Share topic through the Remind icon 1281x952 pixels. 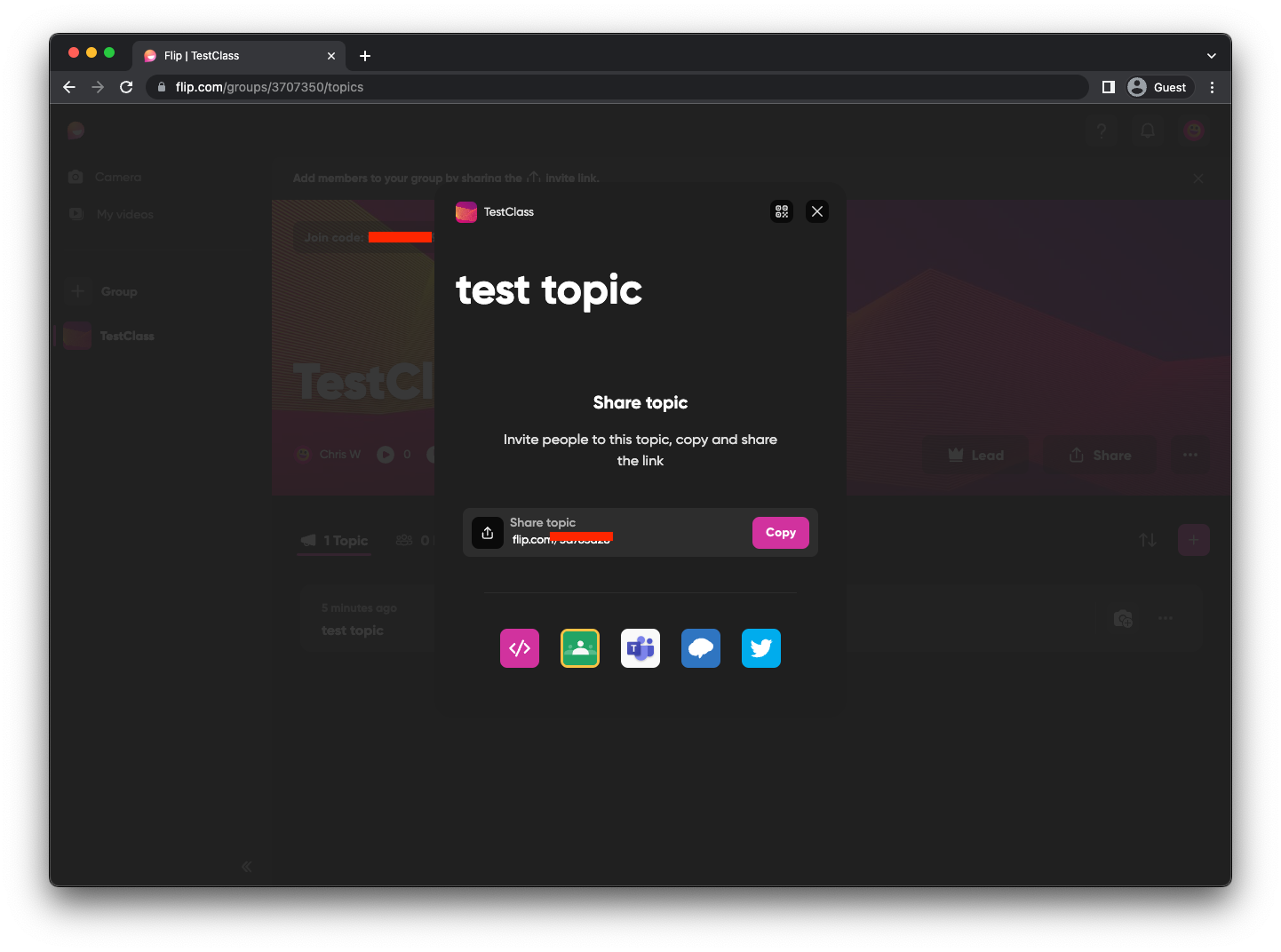coord(701,648)
